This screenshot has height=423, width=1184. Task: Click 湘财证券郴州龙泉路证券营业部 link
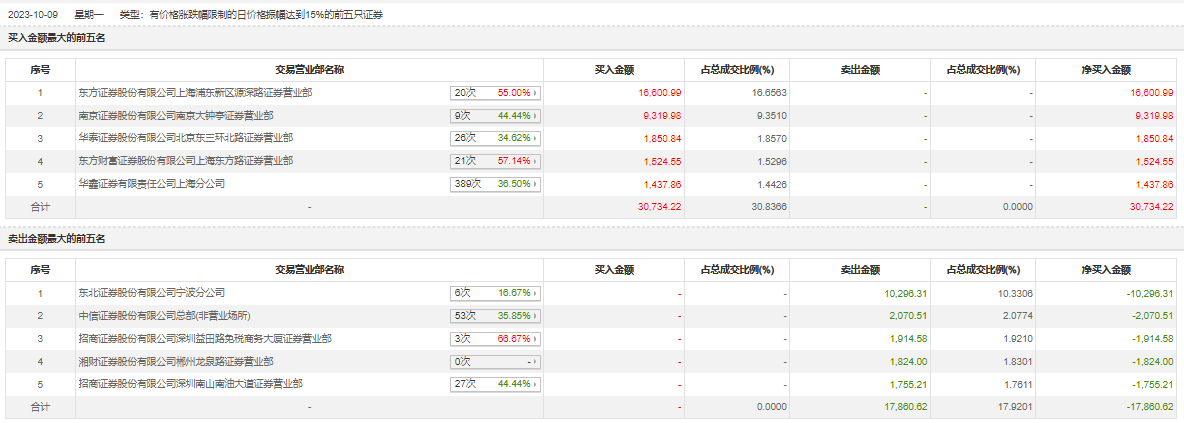[175, 362]
